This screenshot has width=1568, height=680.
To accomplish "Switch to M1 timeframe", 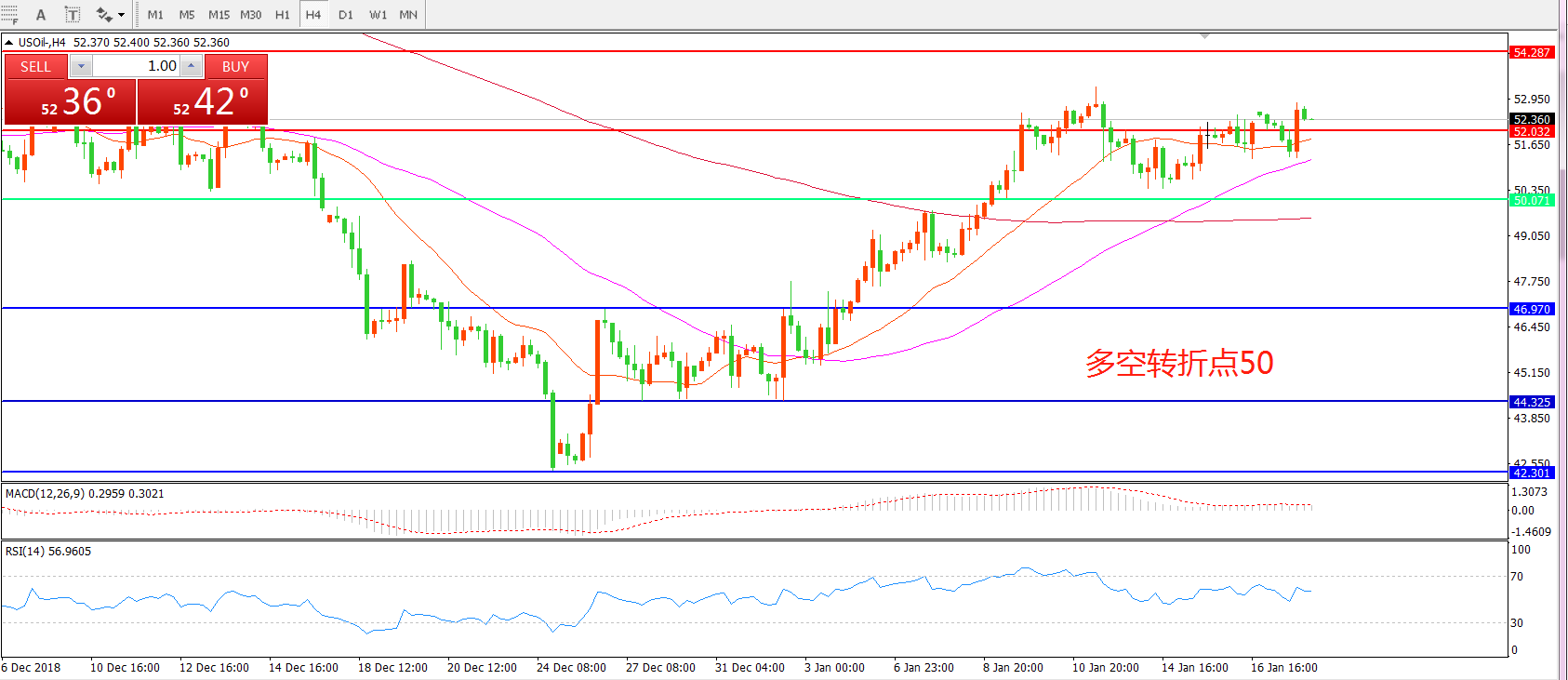I will pos(155,15).
